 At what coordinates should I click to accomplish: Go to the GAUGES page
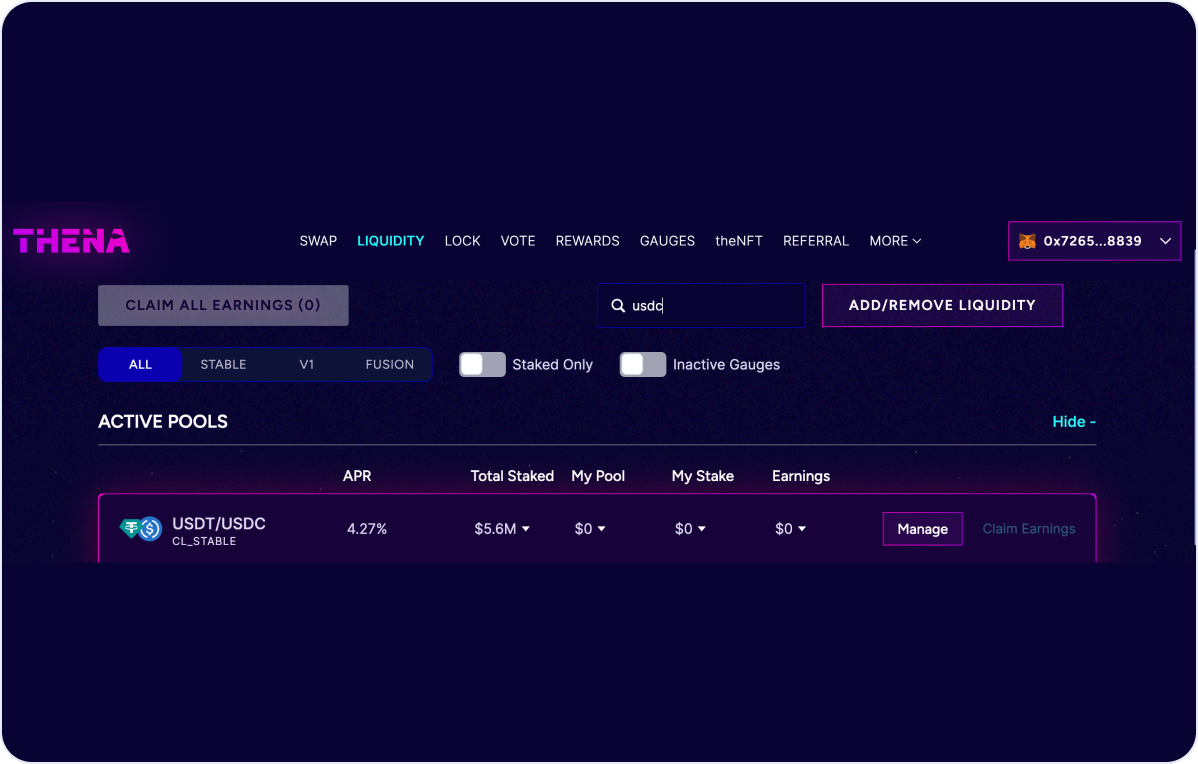point(667,241)
